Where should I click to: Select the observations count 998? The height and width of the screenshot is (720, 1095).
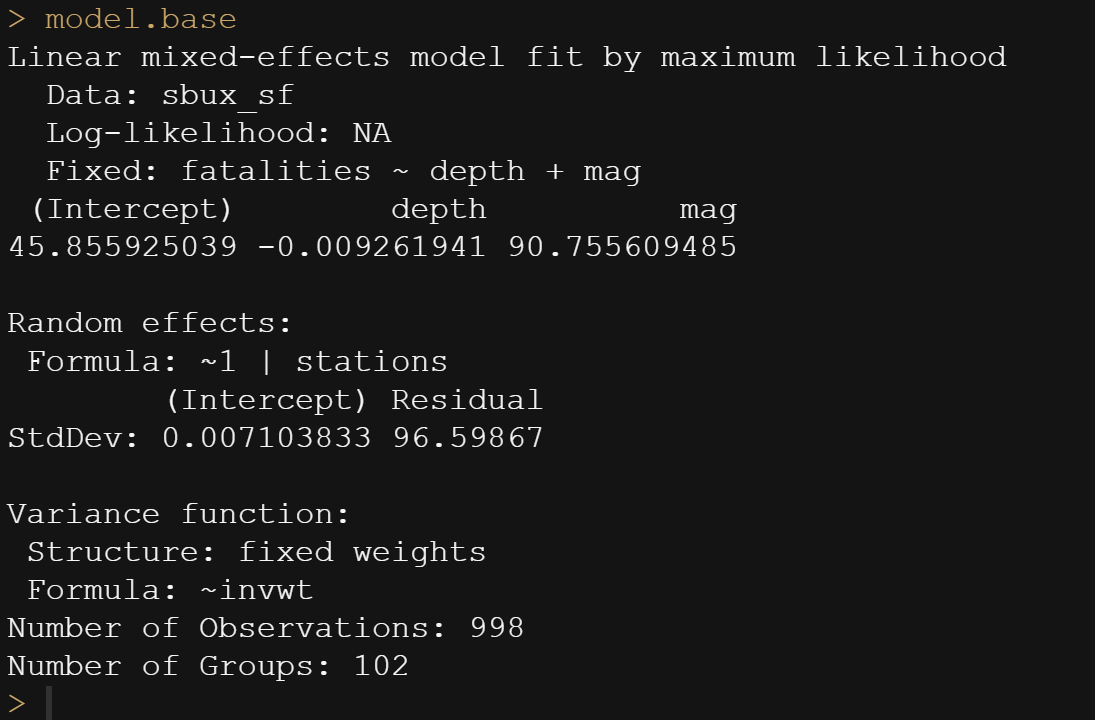[497, 628]
